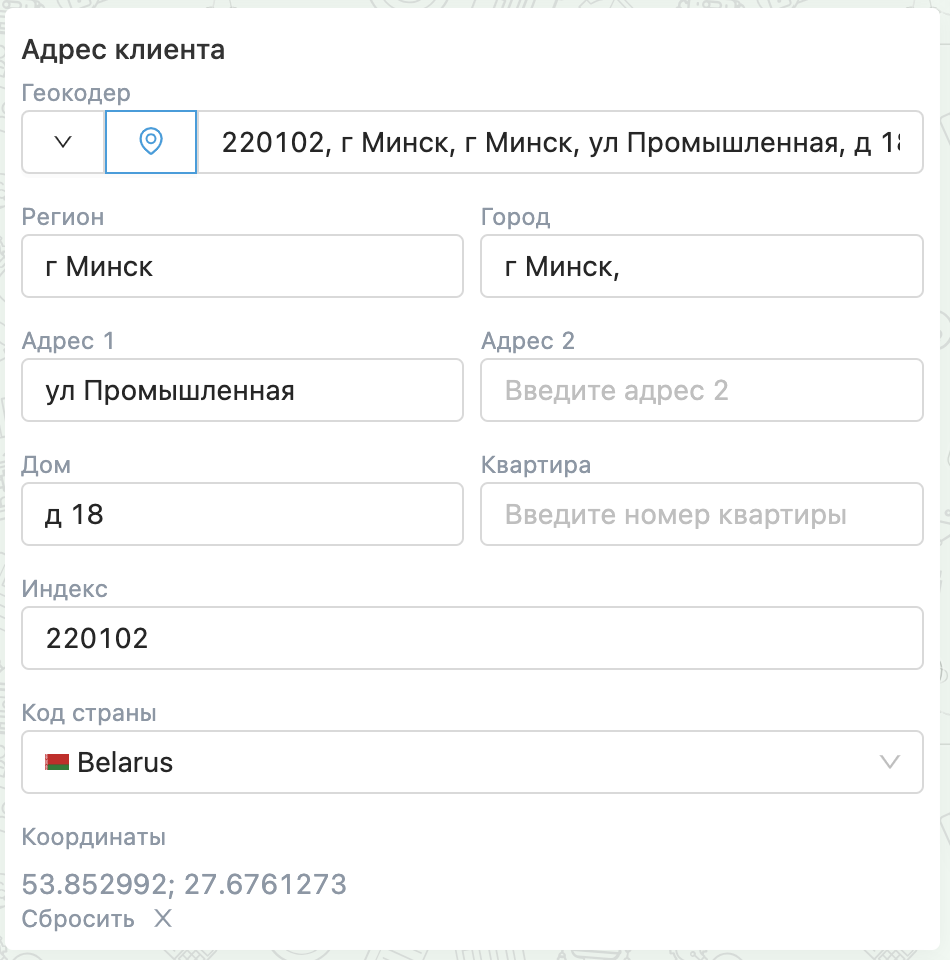Click coordinates text 53.852992; 27.6761273
The width and height of the screenshot is (950, 960).
tap(184, 884)
